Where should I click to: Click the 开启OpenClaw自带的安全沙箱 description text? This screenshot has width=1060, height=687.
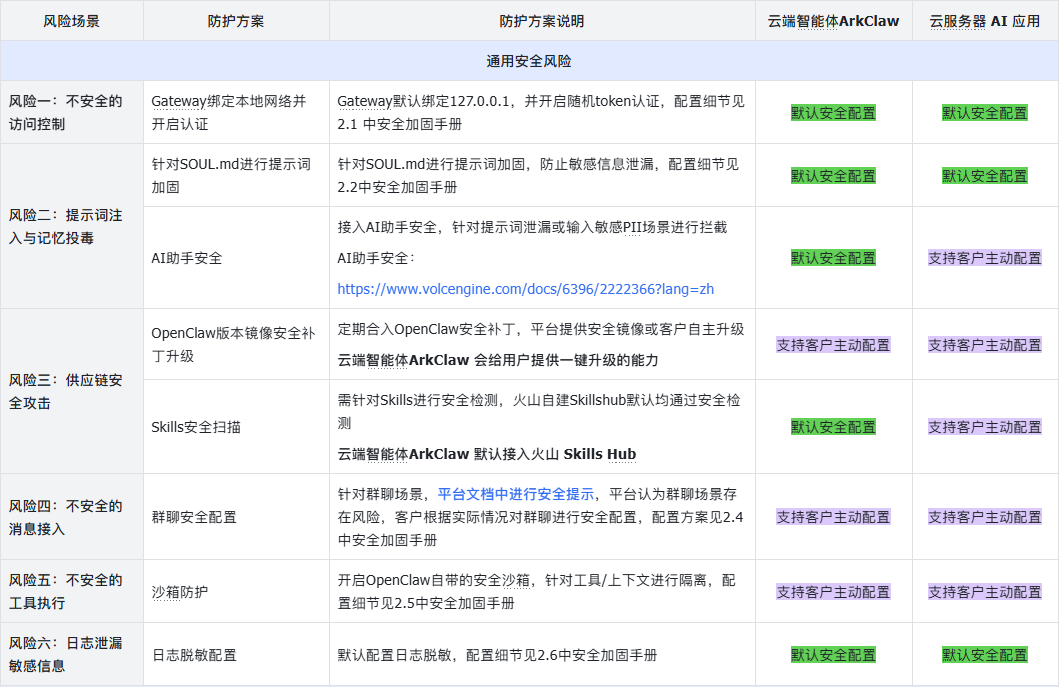(x=537, y=592)
